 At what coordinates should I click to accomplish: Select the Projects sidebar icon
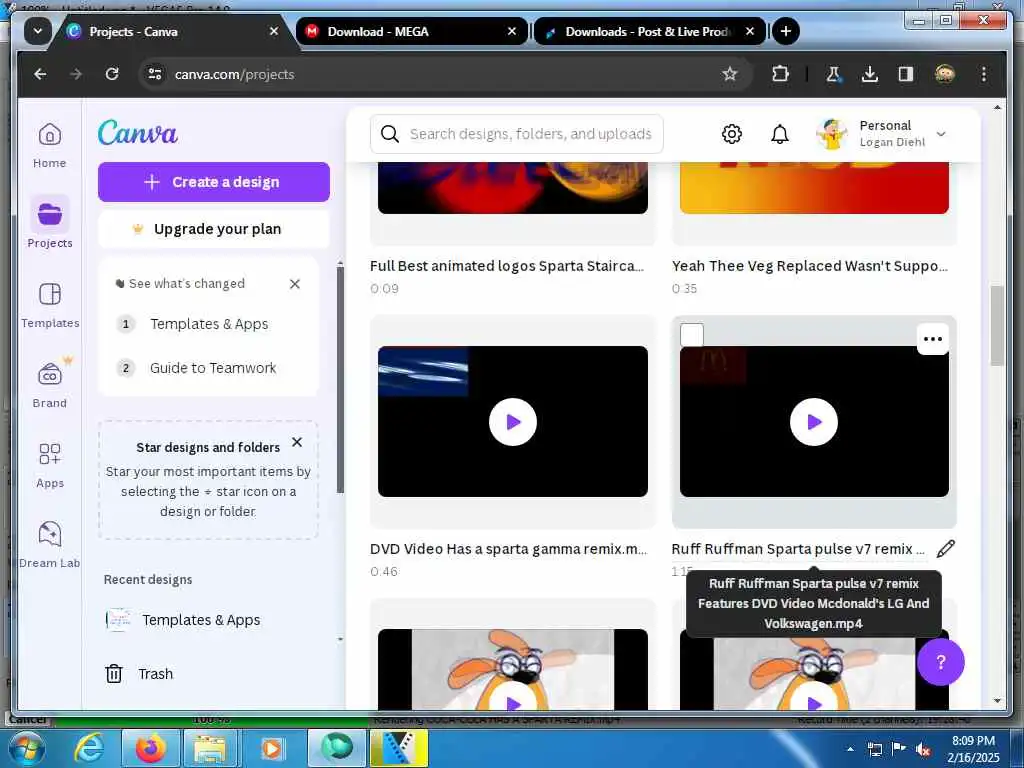50,214
